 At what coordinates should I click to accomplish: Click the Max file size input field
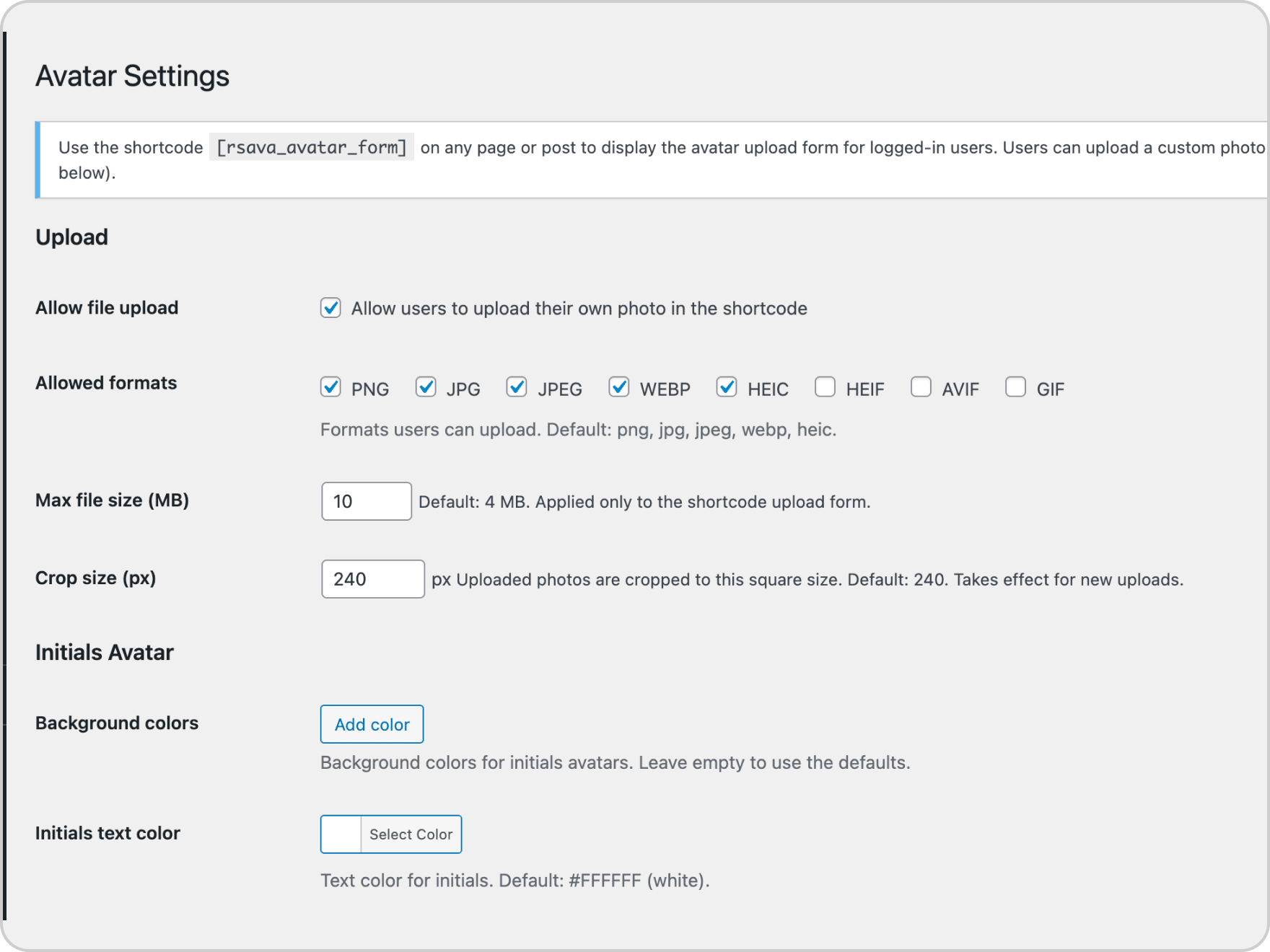click(x=367, y=501)
